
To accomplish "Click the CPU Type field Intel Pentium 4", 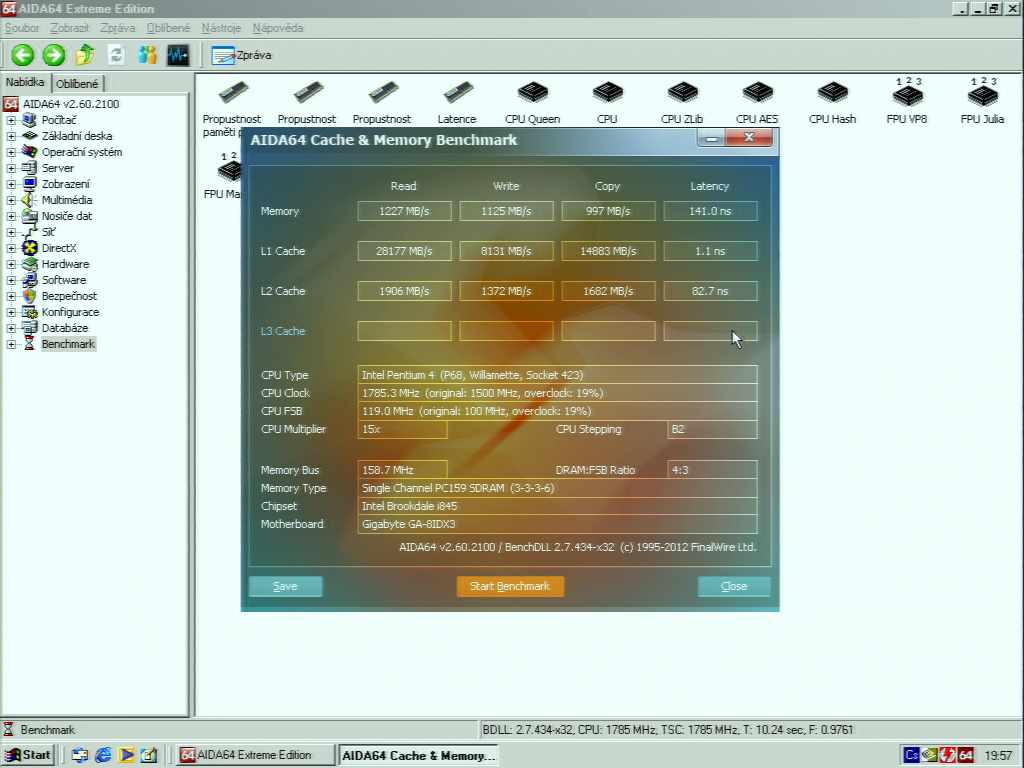I will tap(557, 375).
